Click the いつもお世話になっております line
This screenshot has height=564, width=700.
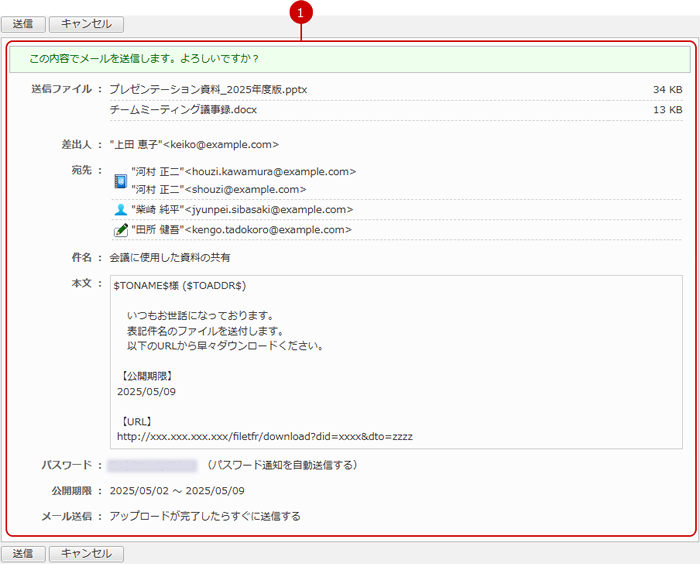pos(200,316)
